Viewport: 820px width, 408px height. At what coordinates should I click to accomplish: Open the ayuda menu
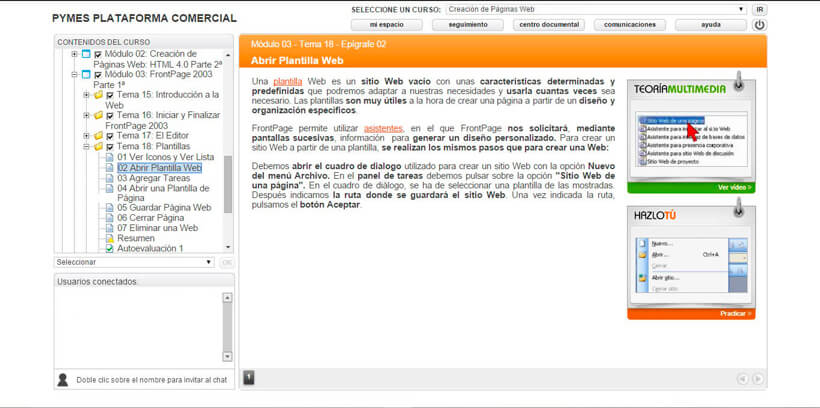(711, 25)
